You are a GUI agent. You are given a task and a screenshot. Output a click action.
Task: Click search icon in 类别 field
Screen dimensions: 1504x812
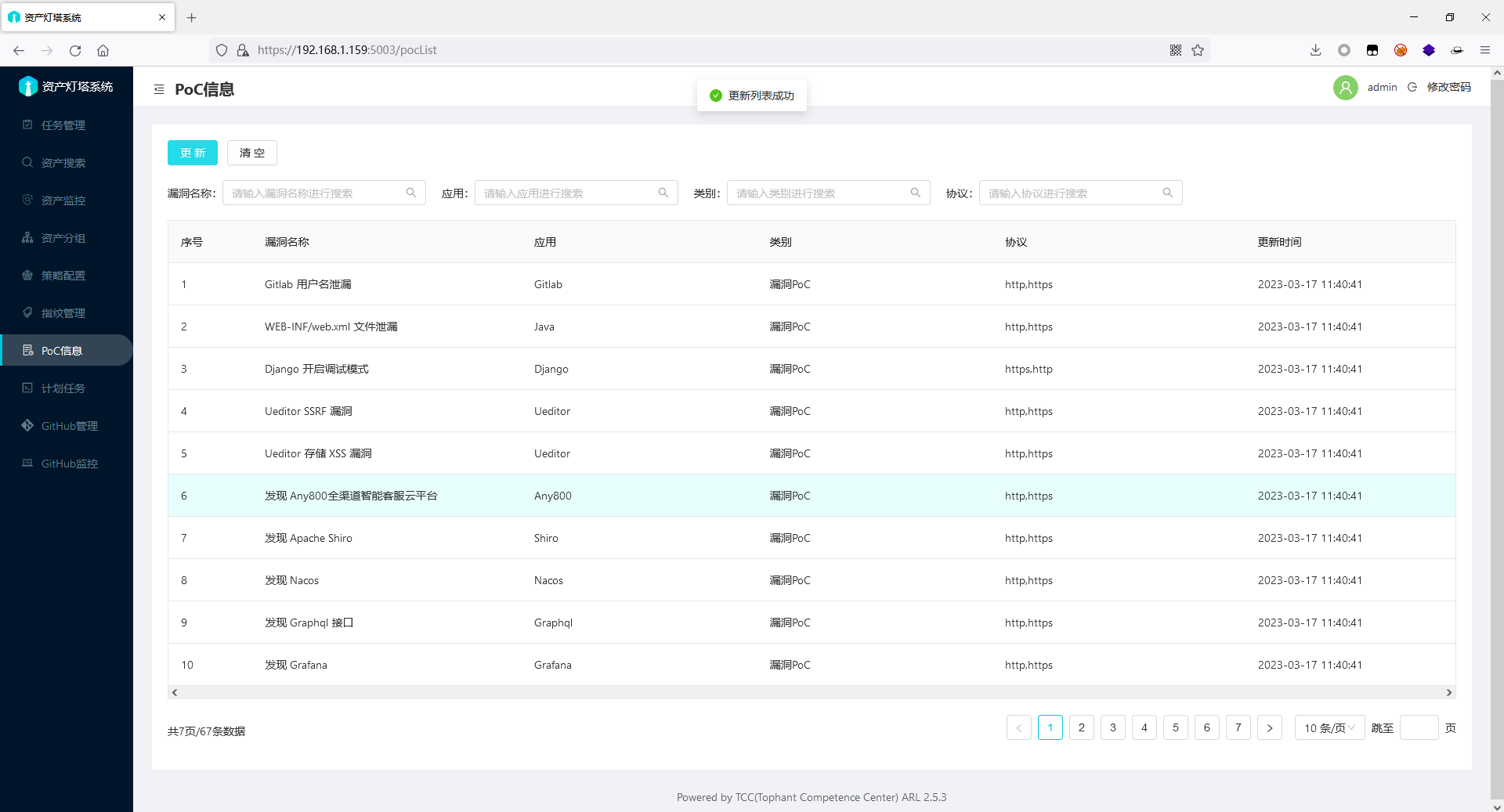(x=916, y=193)
